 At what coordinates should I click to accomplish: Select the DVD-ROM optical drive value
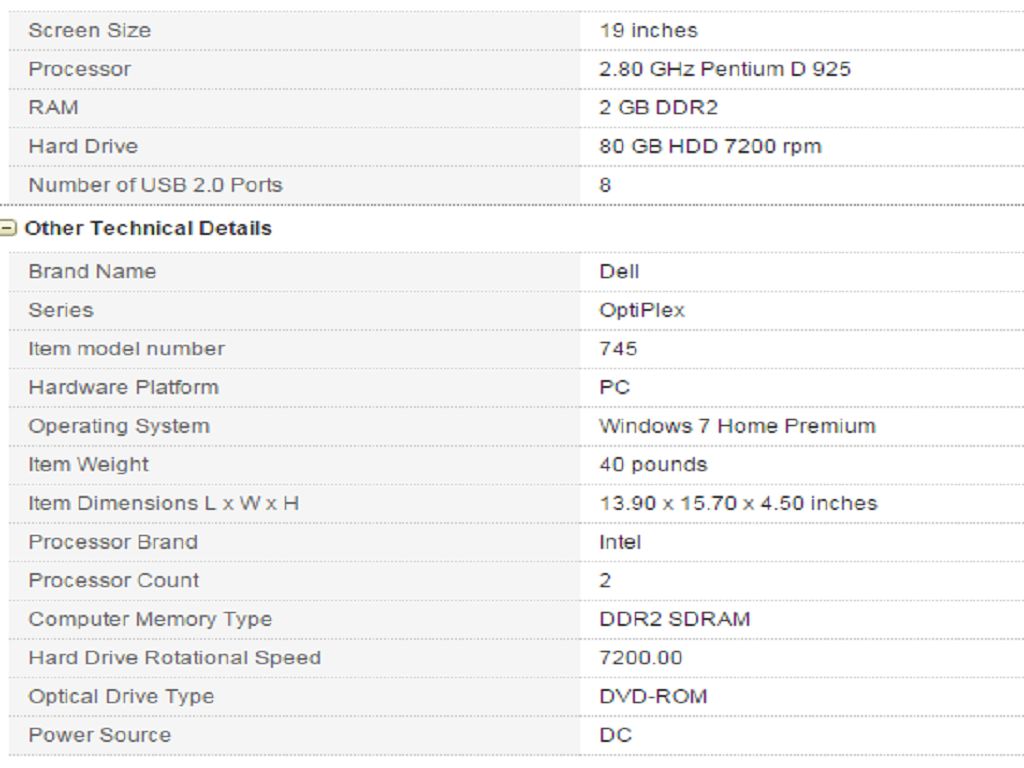click(653, 696)
